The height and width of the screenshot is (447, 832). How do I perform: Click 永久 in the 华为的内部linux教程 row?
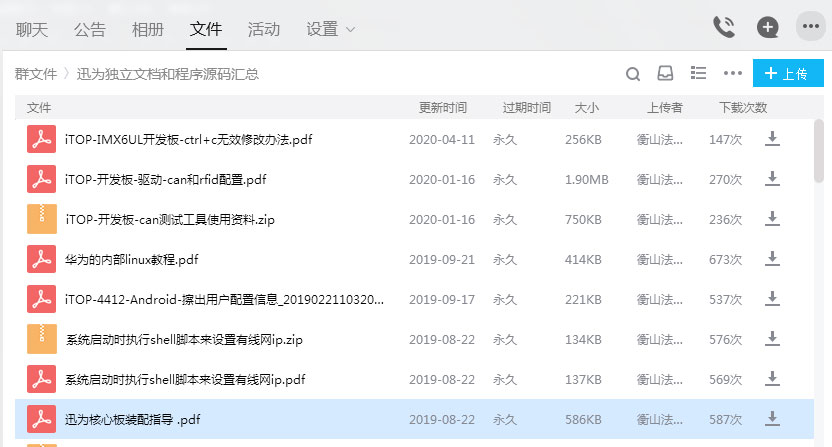click(x=505, y=260)
